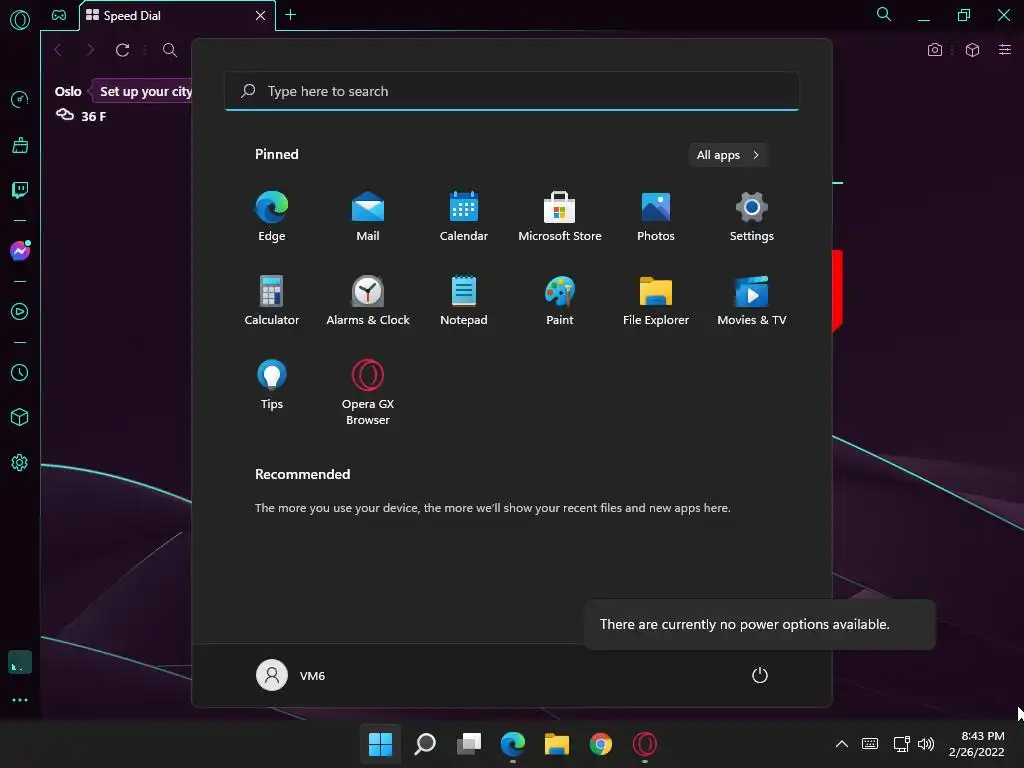Image resolution: width=1024 pixels, height=768 pixels.
Task: Reload the page in Opera GX
Action: tap(122, 50)
